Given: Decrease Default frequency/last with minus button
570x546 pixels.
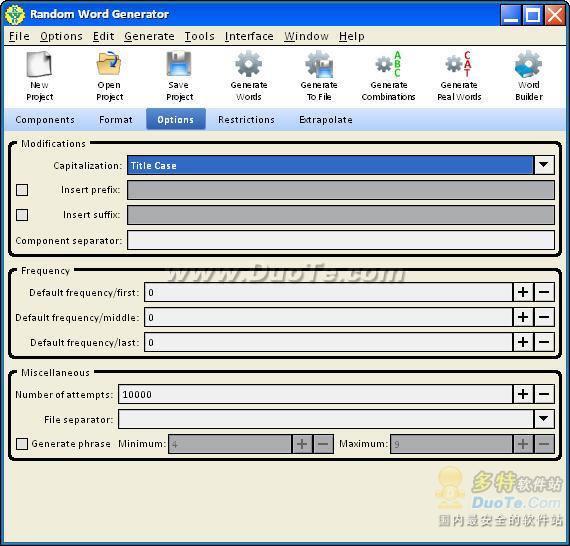Looking at the screenshot, I should (x=544, y=342).
